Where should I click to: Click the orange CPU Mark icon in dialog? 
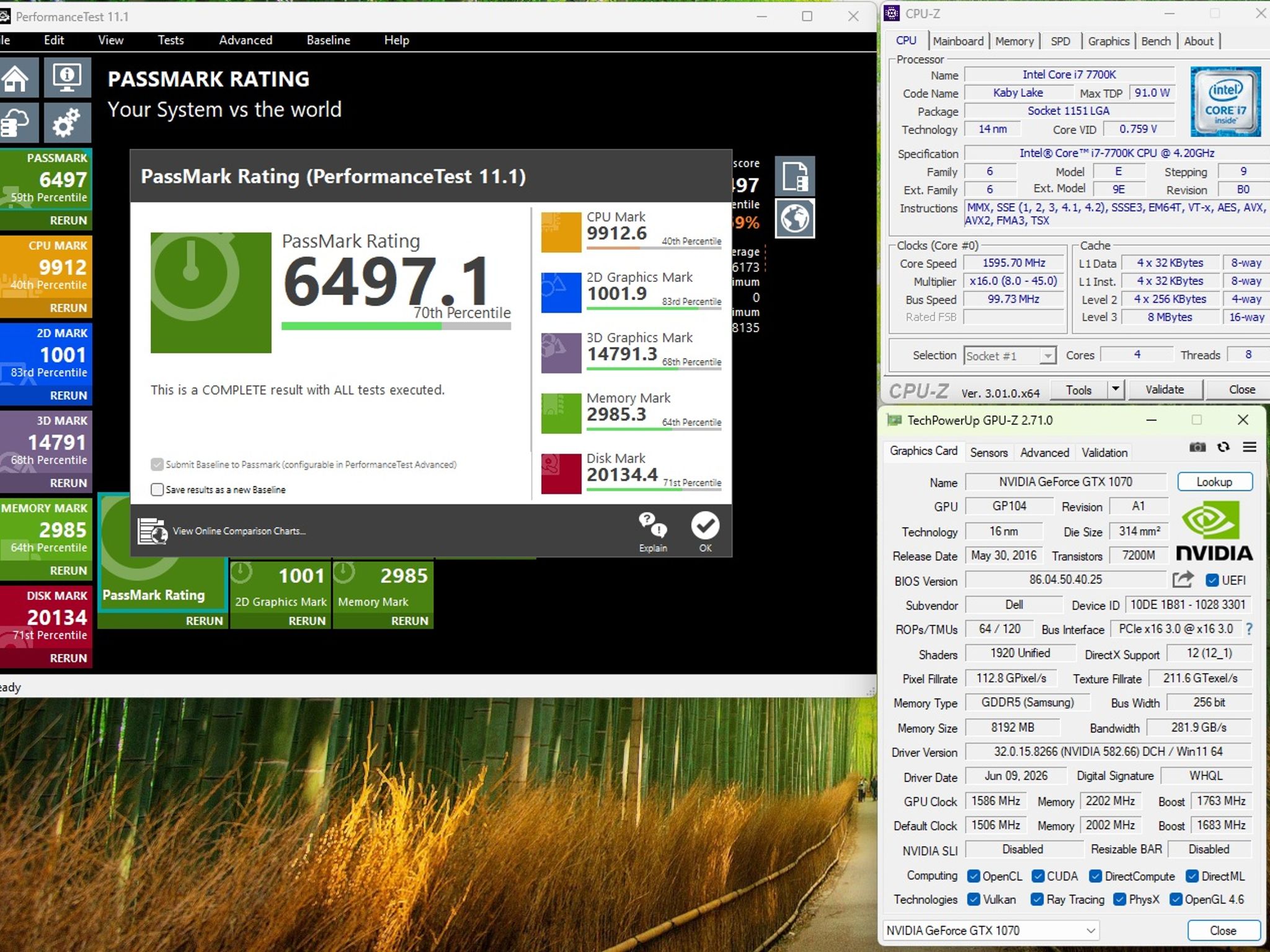point(561,232)
